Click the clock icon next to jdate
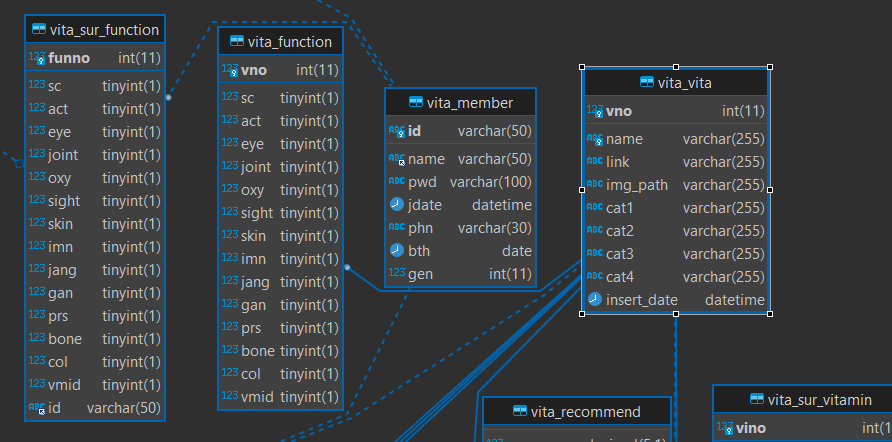This screenshot has width=892, height=442. point(396,205)
